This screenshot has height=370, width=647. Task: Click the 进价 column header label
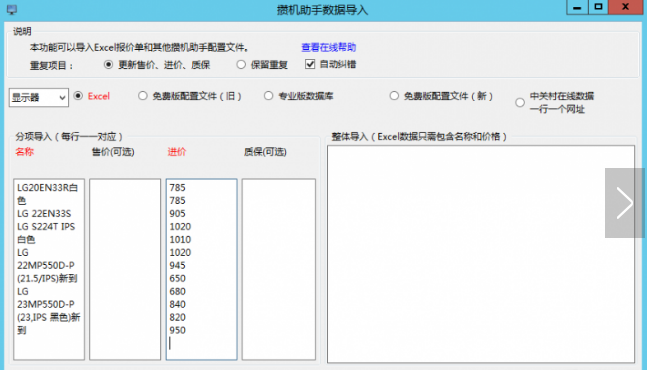177,152
